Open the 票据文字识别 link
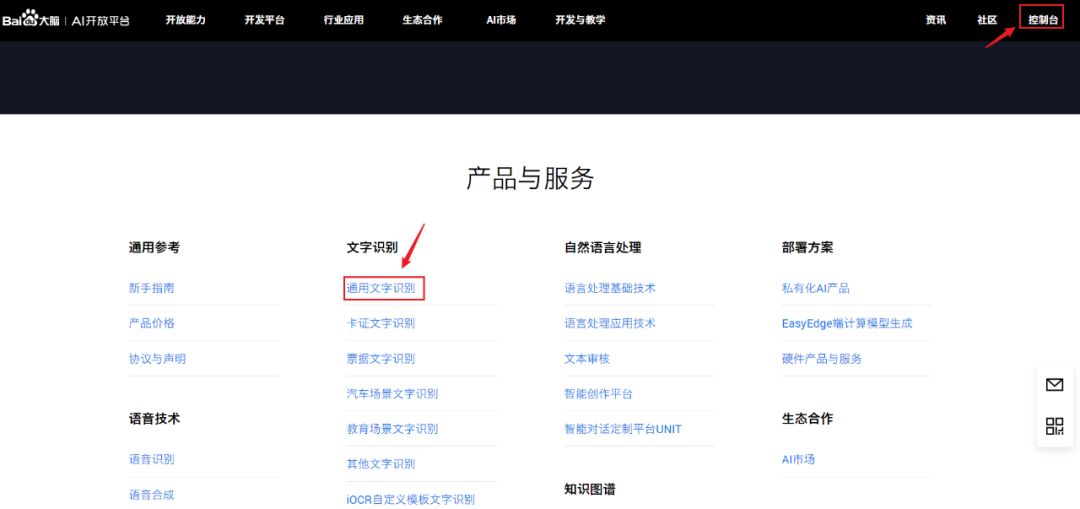The height and width of the screenshot is (509, 1080). (381, 359)
